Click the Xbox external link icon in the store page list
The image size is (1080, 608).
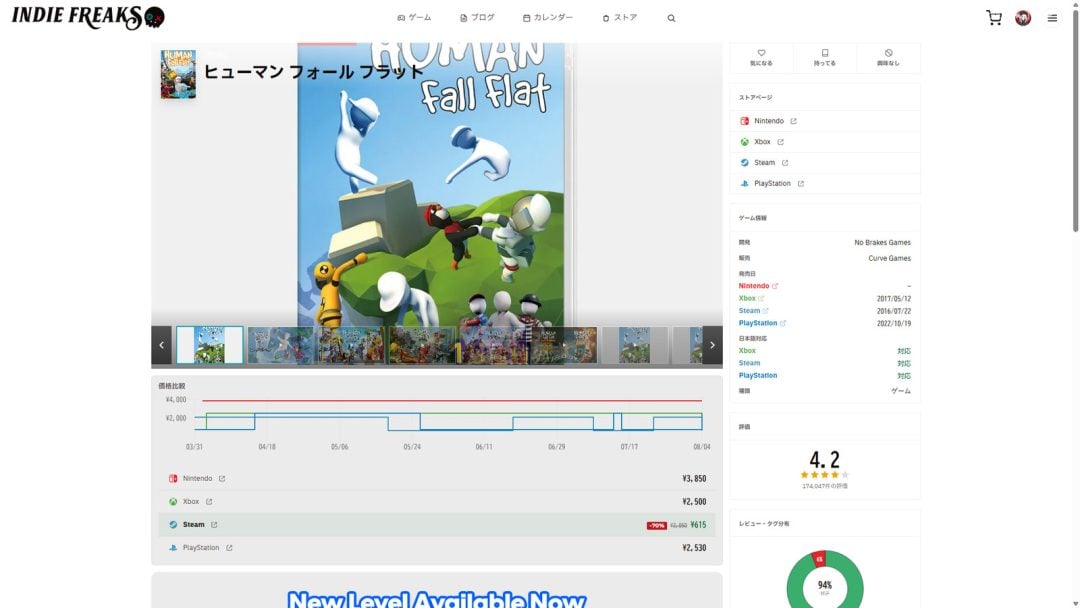coord(780,142)
